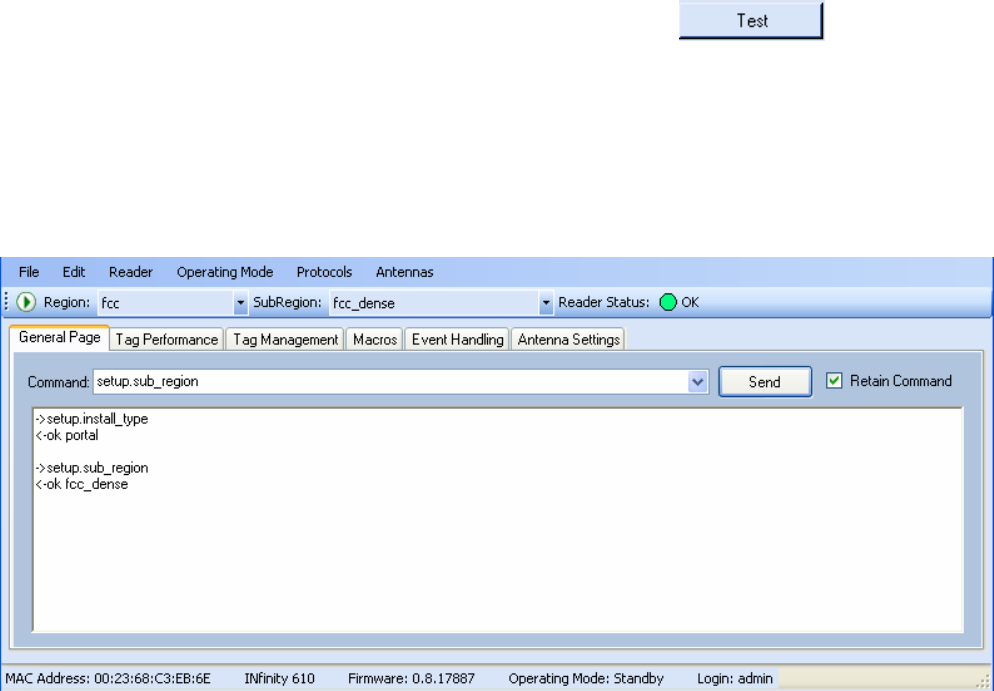Switch to the Tag Management tab
Viewport: 994px width, 691px height.
pos(285,339)
